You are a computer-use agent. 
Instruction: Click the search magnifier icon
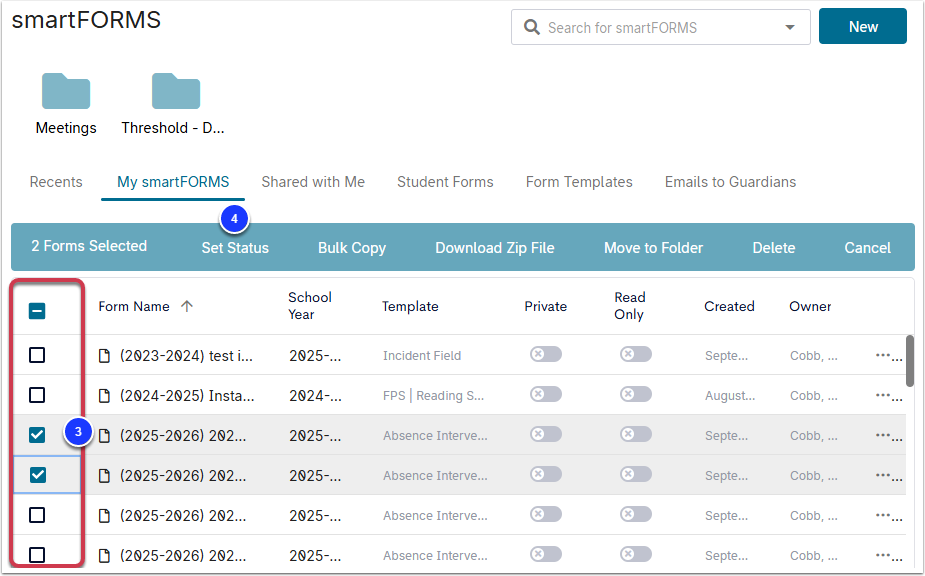[x=532, y=27]
